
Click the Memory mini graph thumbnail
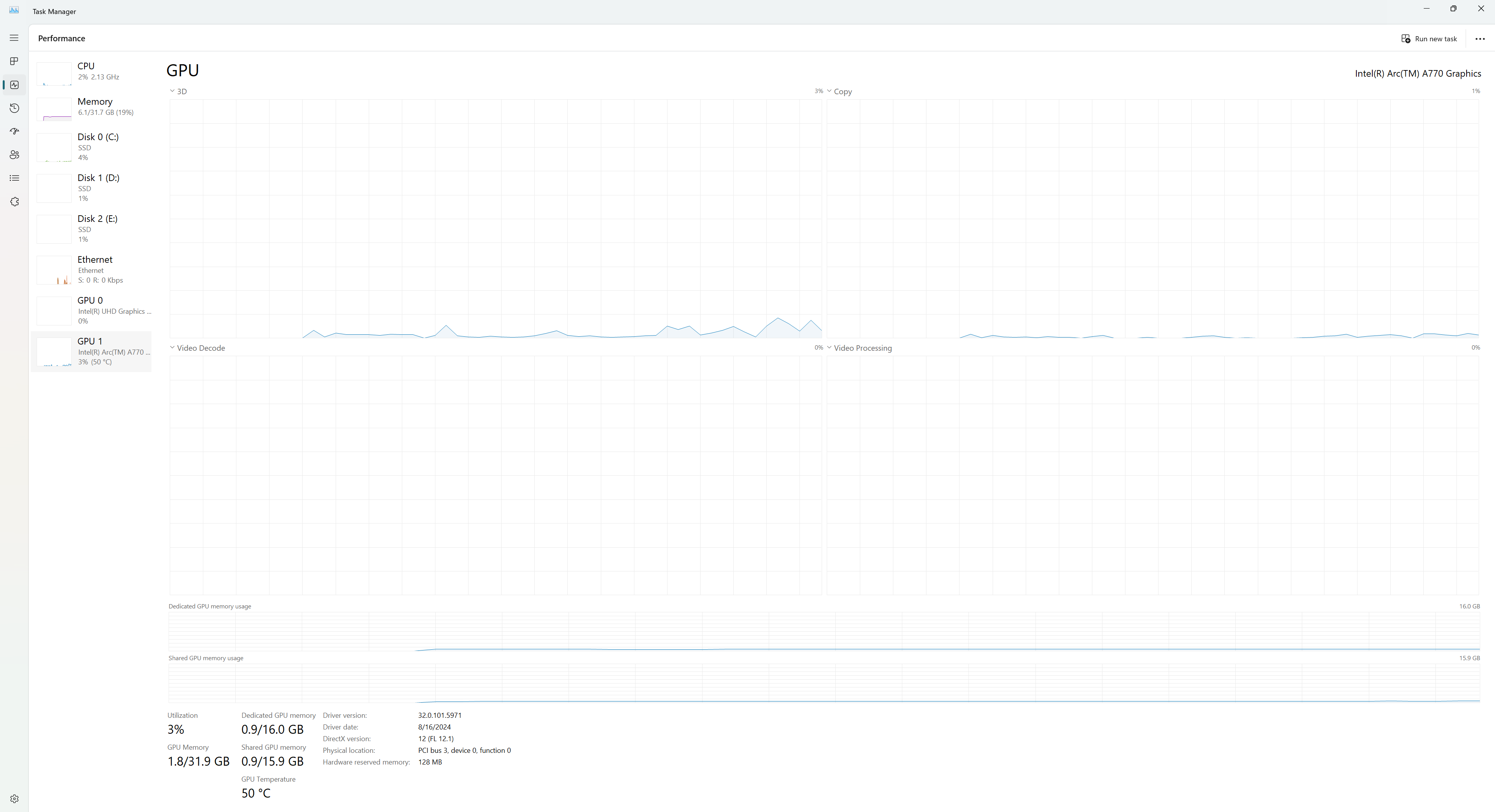pyautogui.click(x=54, y=109)
